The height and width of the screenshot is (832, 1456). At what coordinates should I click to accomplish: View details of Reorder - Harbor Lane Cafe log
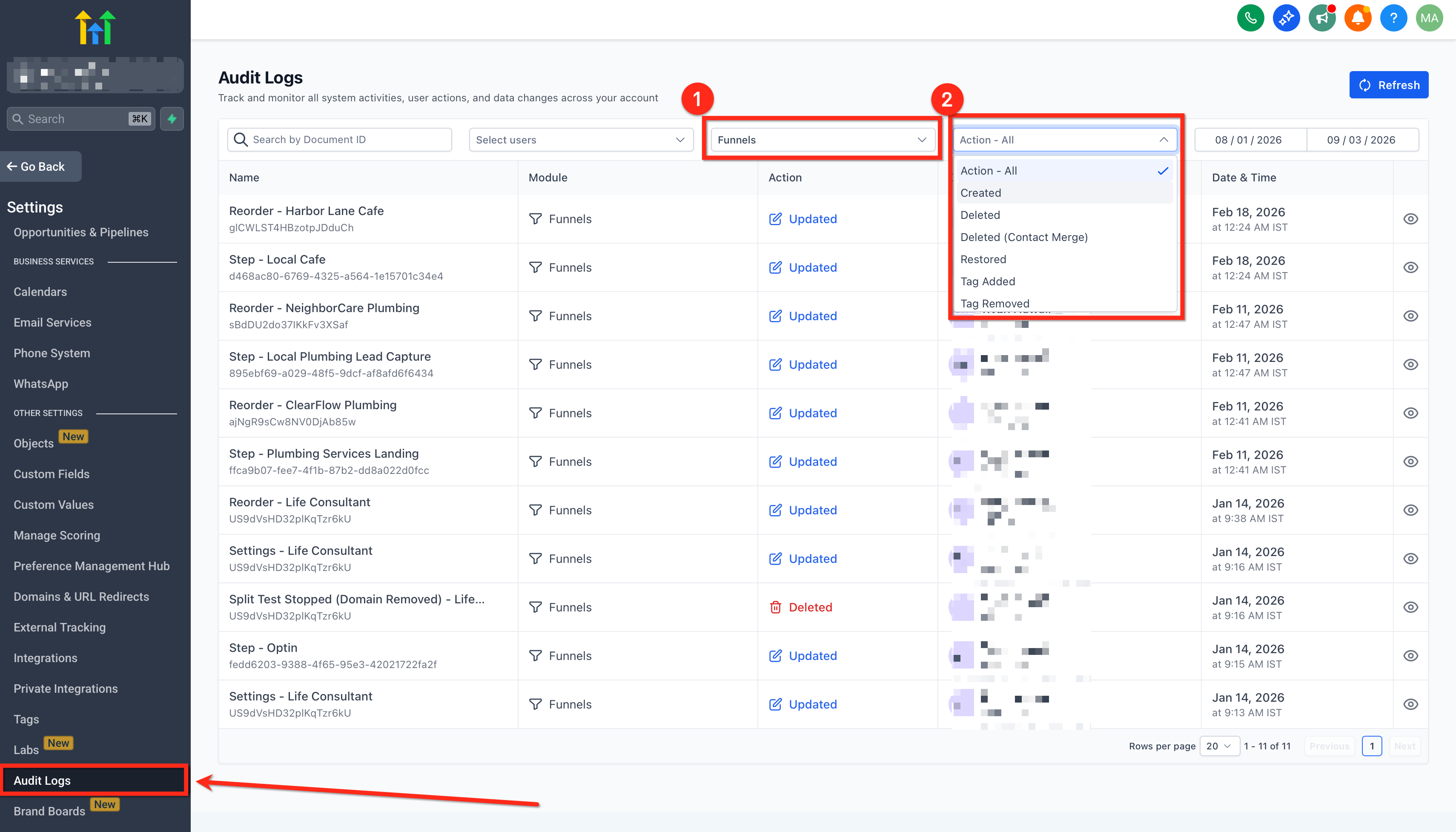tap(1410, 219)
